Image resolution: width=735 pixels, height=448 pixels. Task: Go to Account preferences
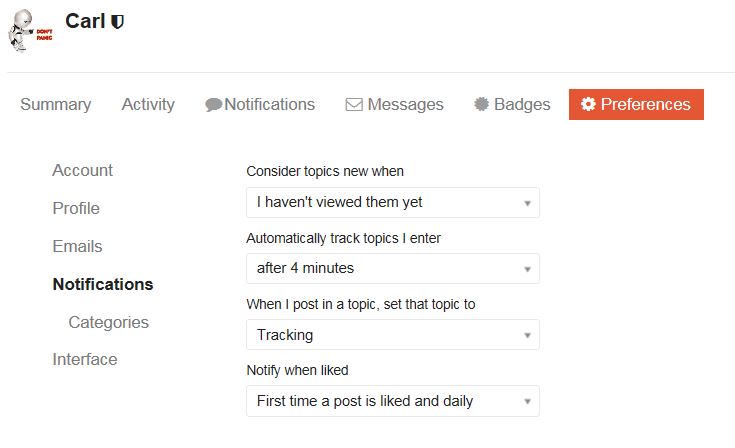coord(82,170)
